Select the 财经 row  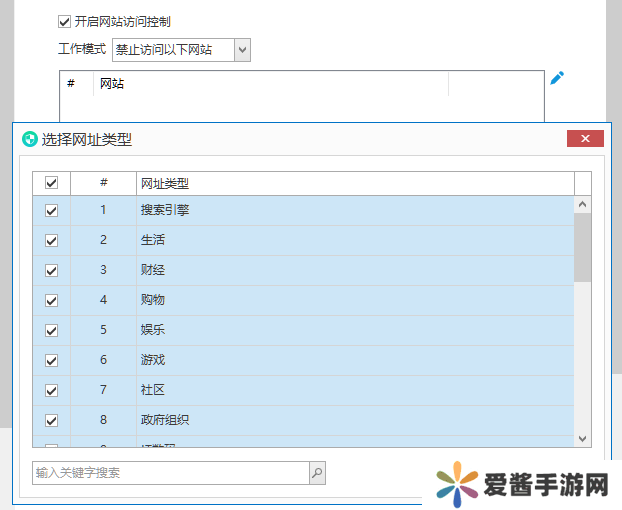coord(300,270)
